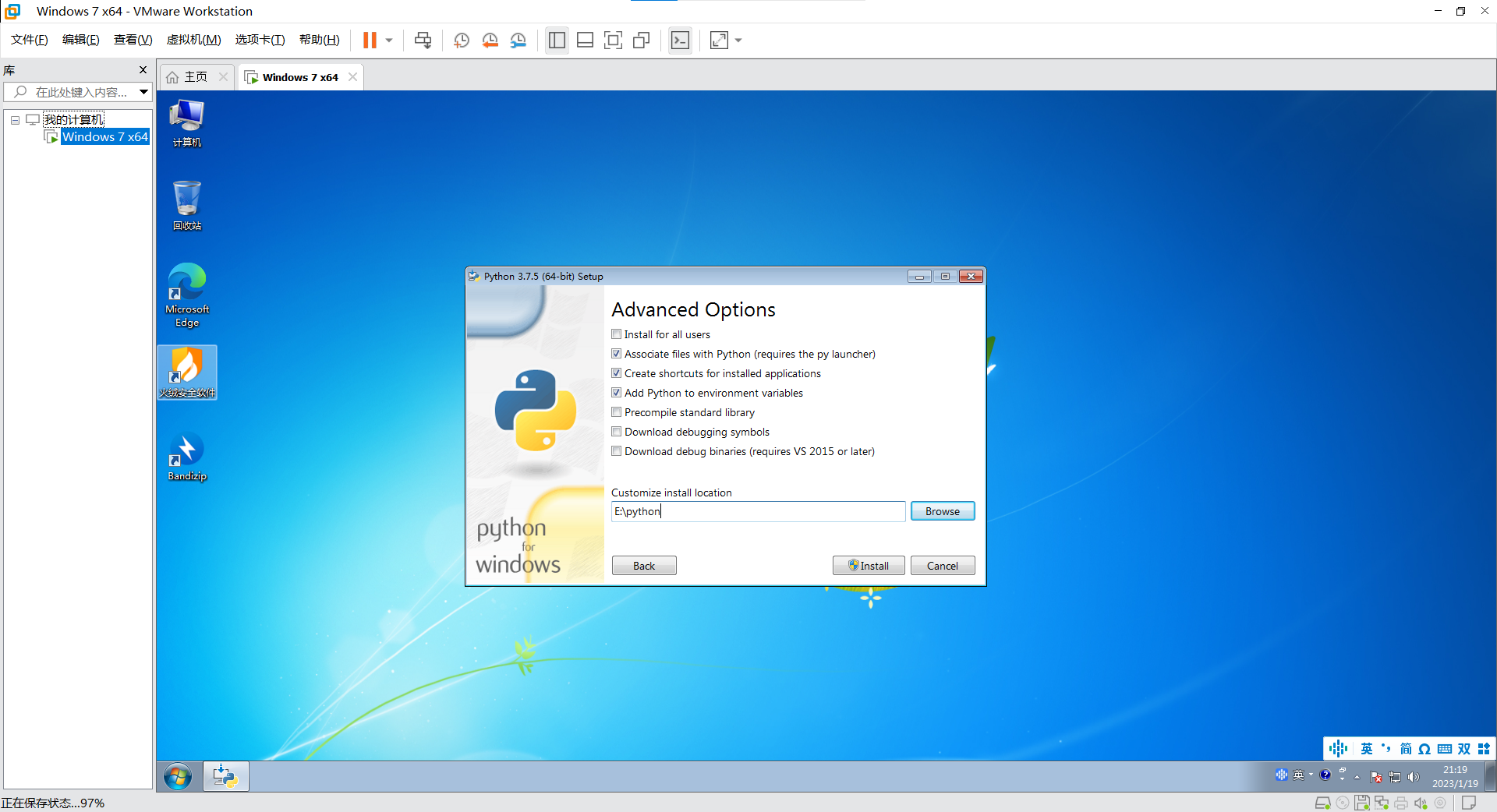Open the snapshot manager wrench icon
Screen dimensions: 1497x812
click(x=518, y=41)
